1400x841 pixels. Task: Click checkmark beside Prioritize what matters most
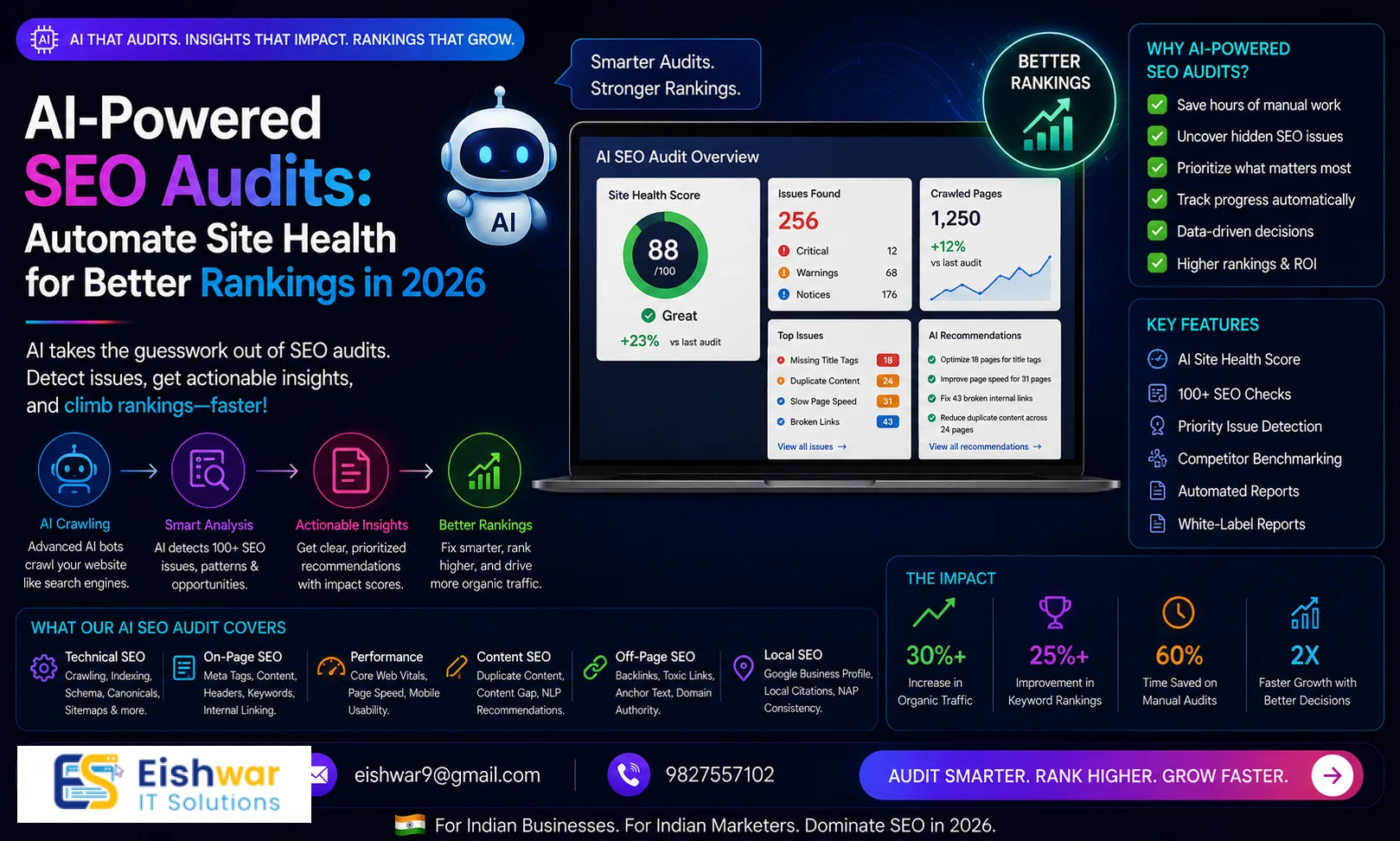[x=1157, y=168]
